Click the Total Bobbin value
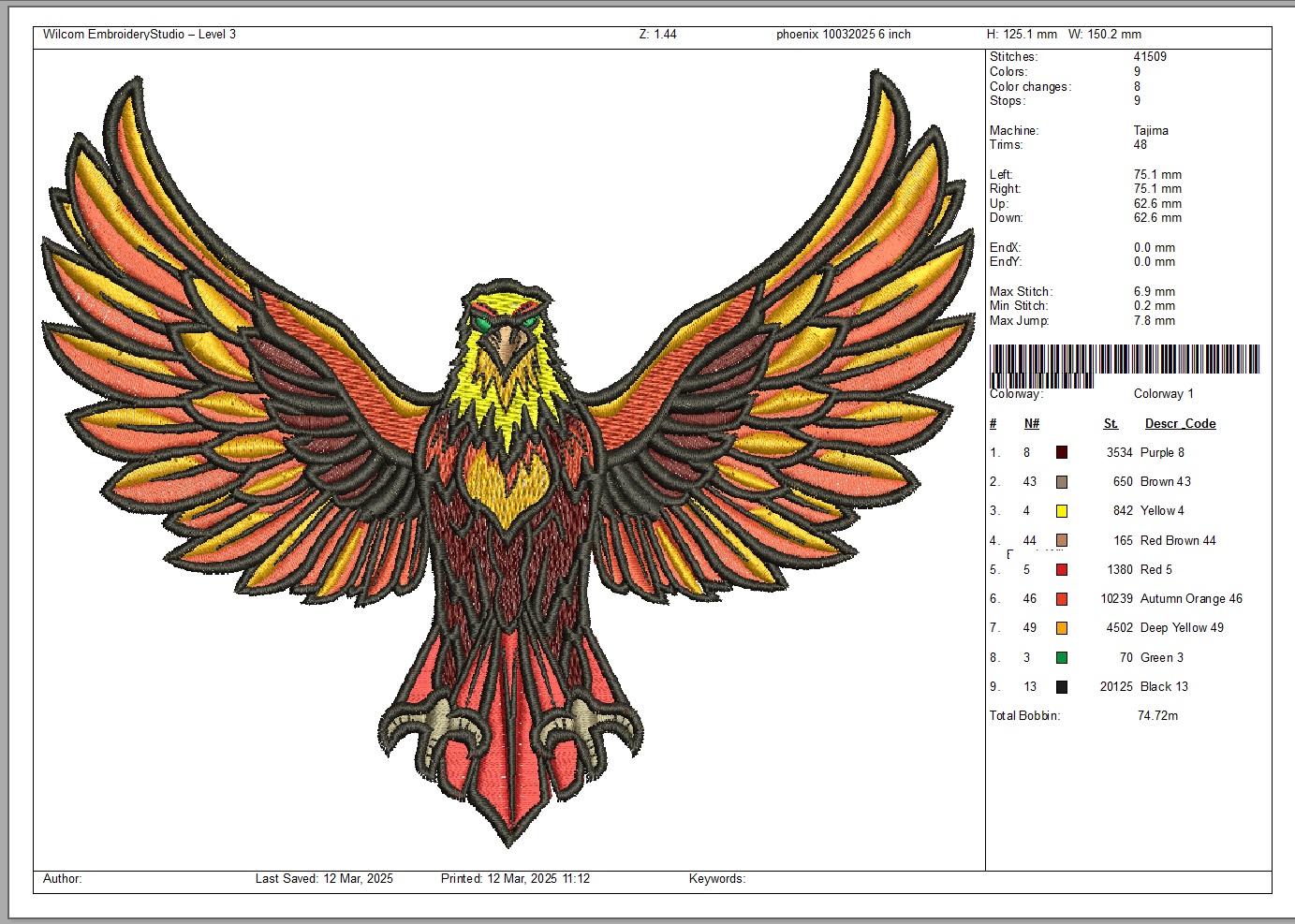The height and width of the screenshot is (924, 1295). tap(1157, 716)
